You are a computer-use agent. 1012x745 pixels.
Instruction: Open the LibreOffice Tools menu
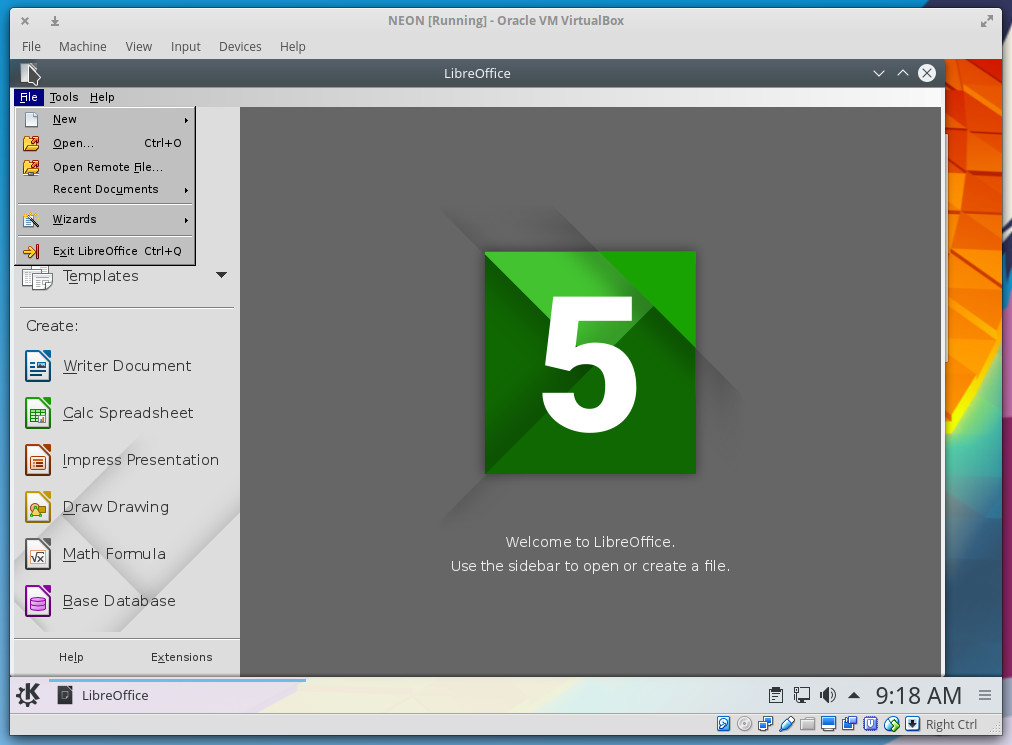64,97
